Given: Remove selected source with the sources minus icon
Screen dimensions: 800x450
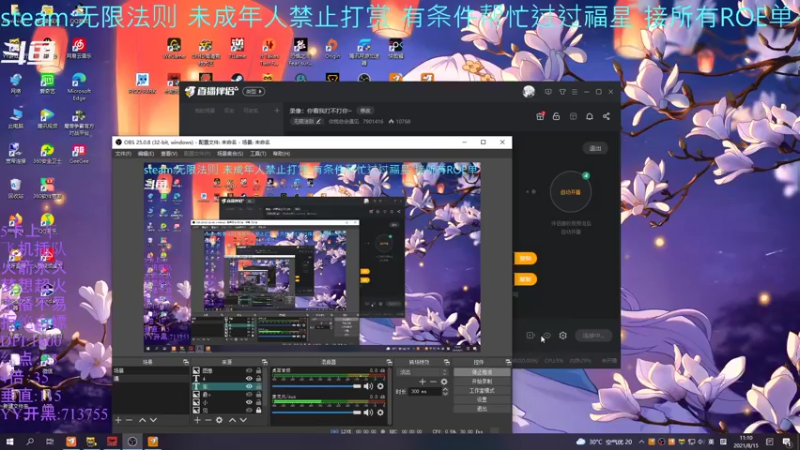Looking at the screenshot, I should coord(208,420).
